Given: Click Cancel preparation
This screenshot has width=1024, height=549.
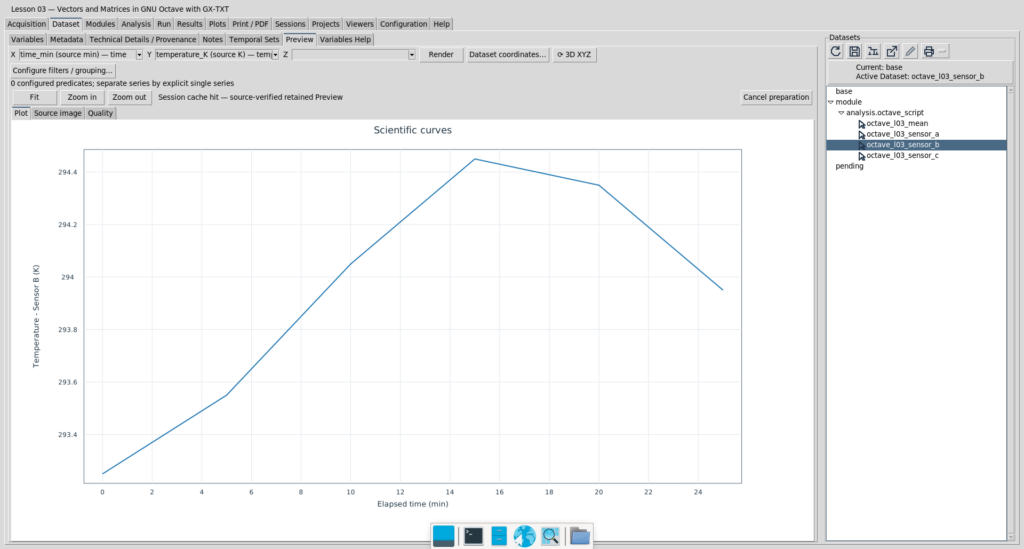Looking at the screenshot, I should pos(776,97).
